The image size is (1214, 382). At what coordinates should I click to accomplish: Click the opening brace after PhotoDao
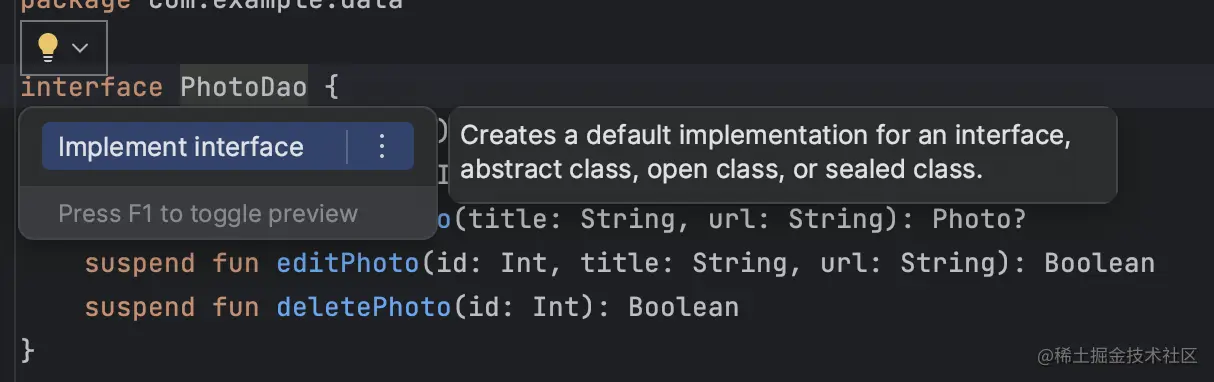[332, 87]
